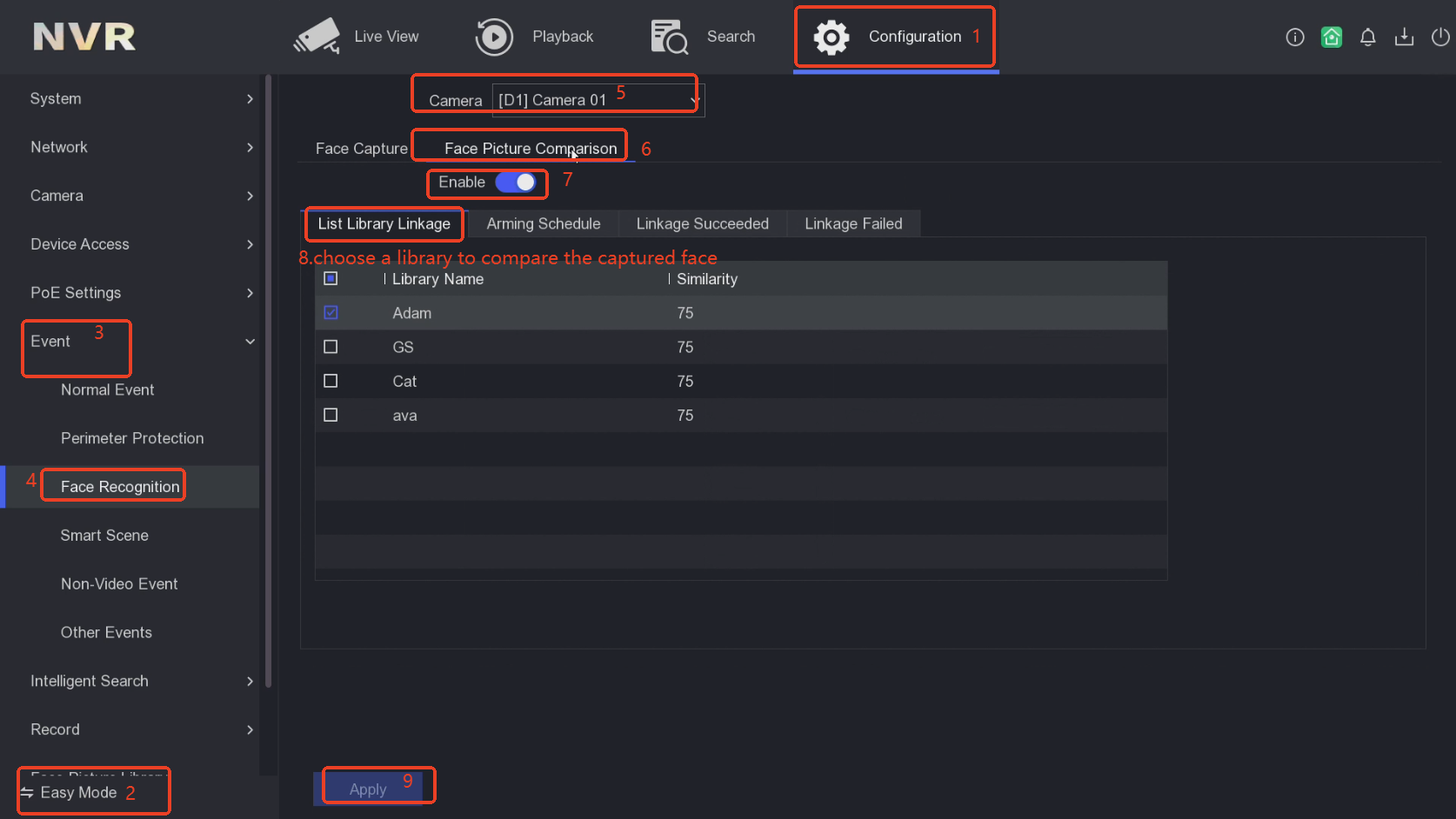Uncheck the Adam library checkbox

tap(331, 313)
